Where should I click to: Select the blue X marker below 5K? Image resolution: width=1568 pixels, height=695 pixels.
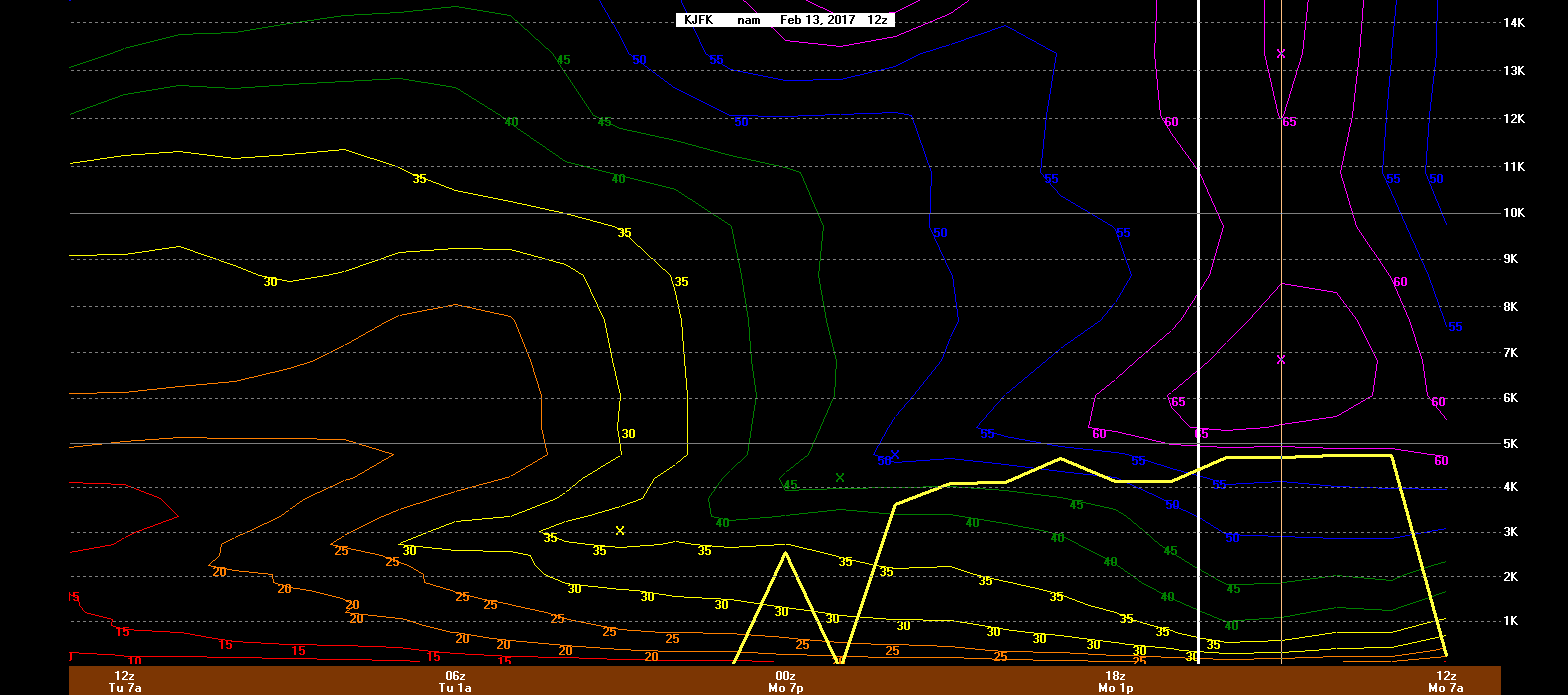895,455
